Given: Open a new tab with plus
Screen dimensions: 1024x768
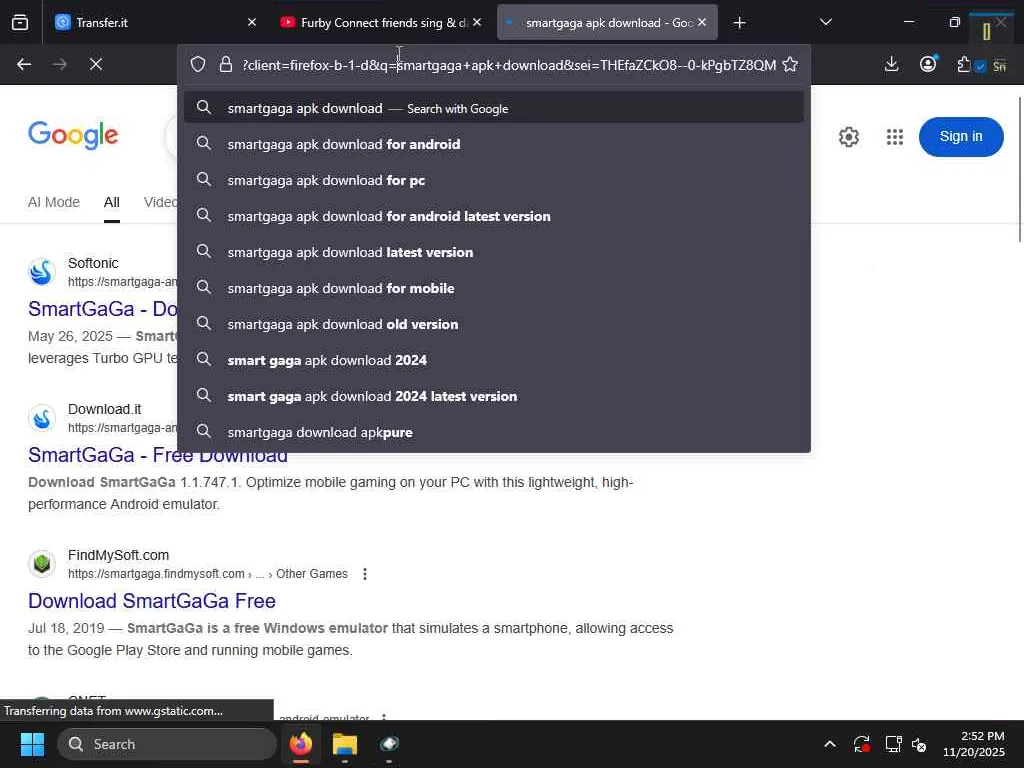Looking at the screenshot, I should [x=739, y=23].
